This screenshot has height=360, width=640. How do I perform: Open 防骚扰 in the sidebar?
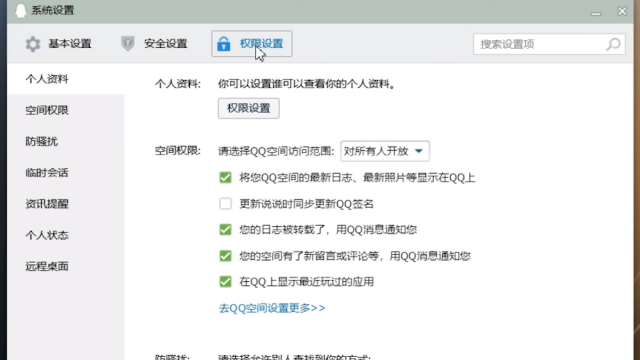(65, 142)
